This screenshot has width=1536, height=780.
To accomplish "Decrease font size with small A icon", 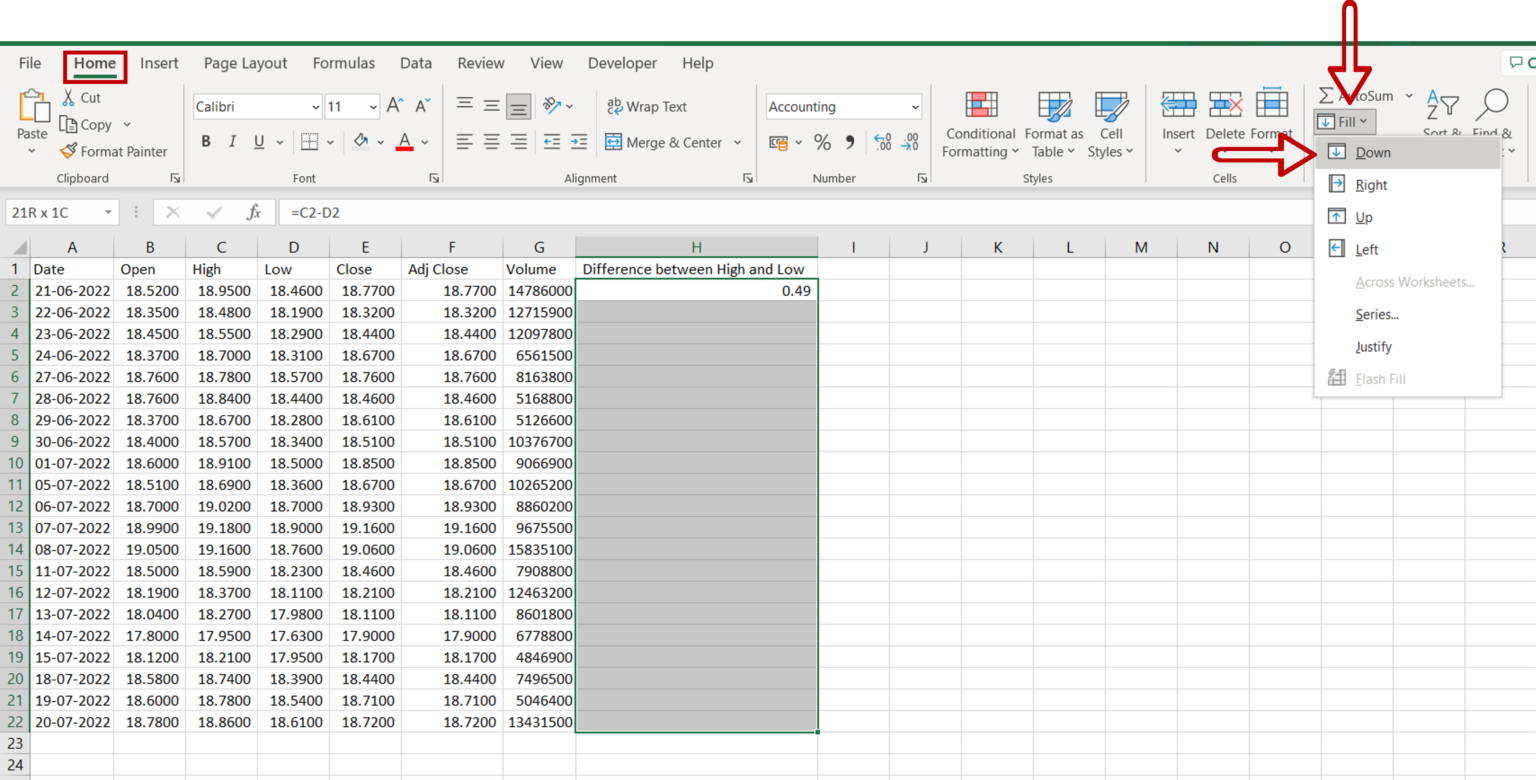I will coord(423,106).
